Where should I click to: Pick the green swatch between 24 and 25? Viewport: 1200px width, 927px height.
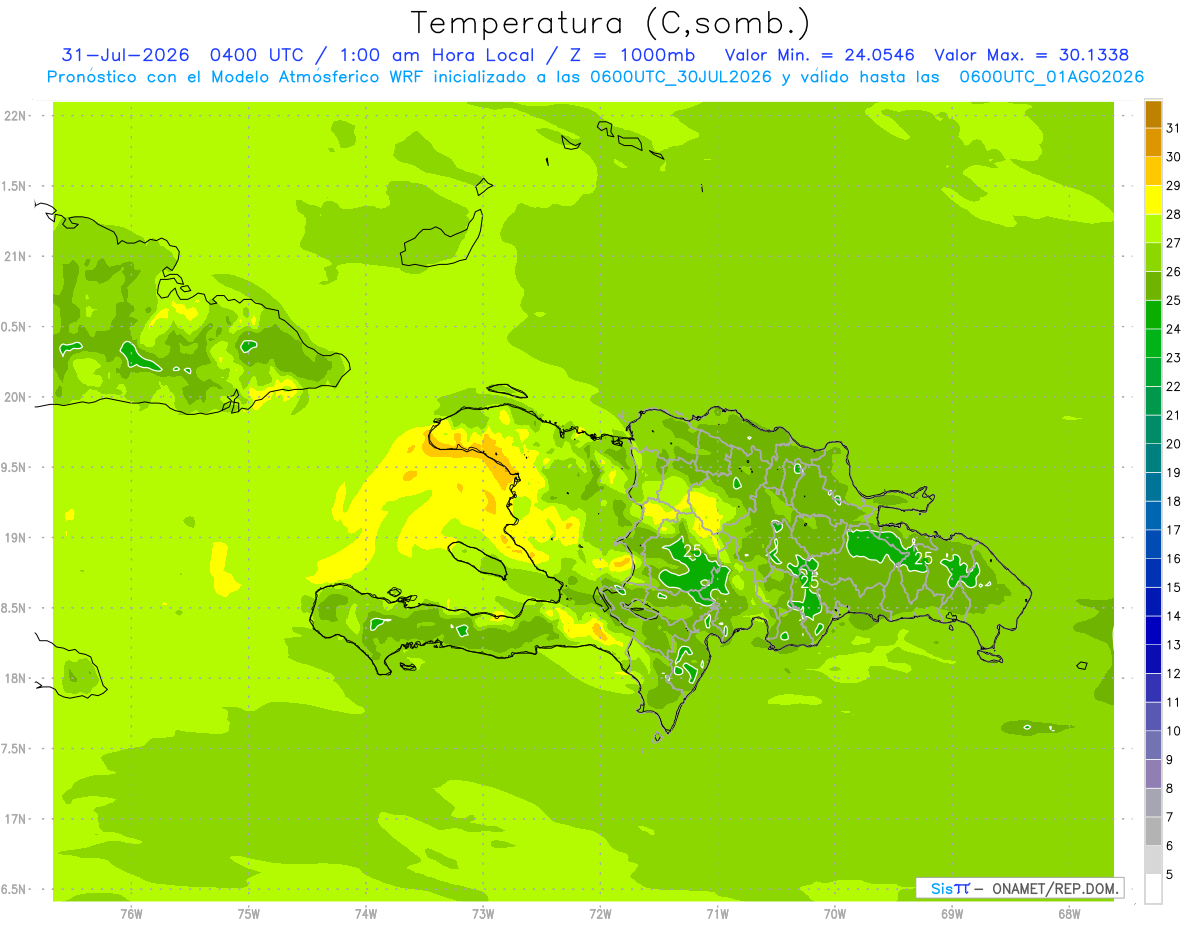(1153, 315)
